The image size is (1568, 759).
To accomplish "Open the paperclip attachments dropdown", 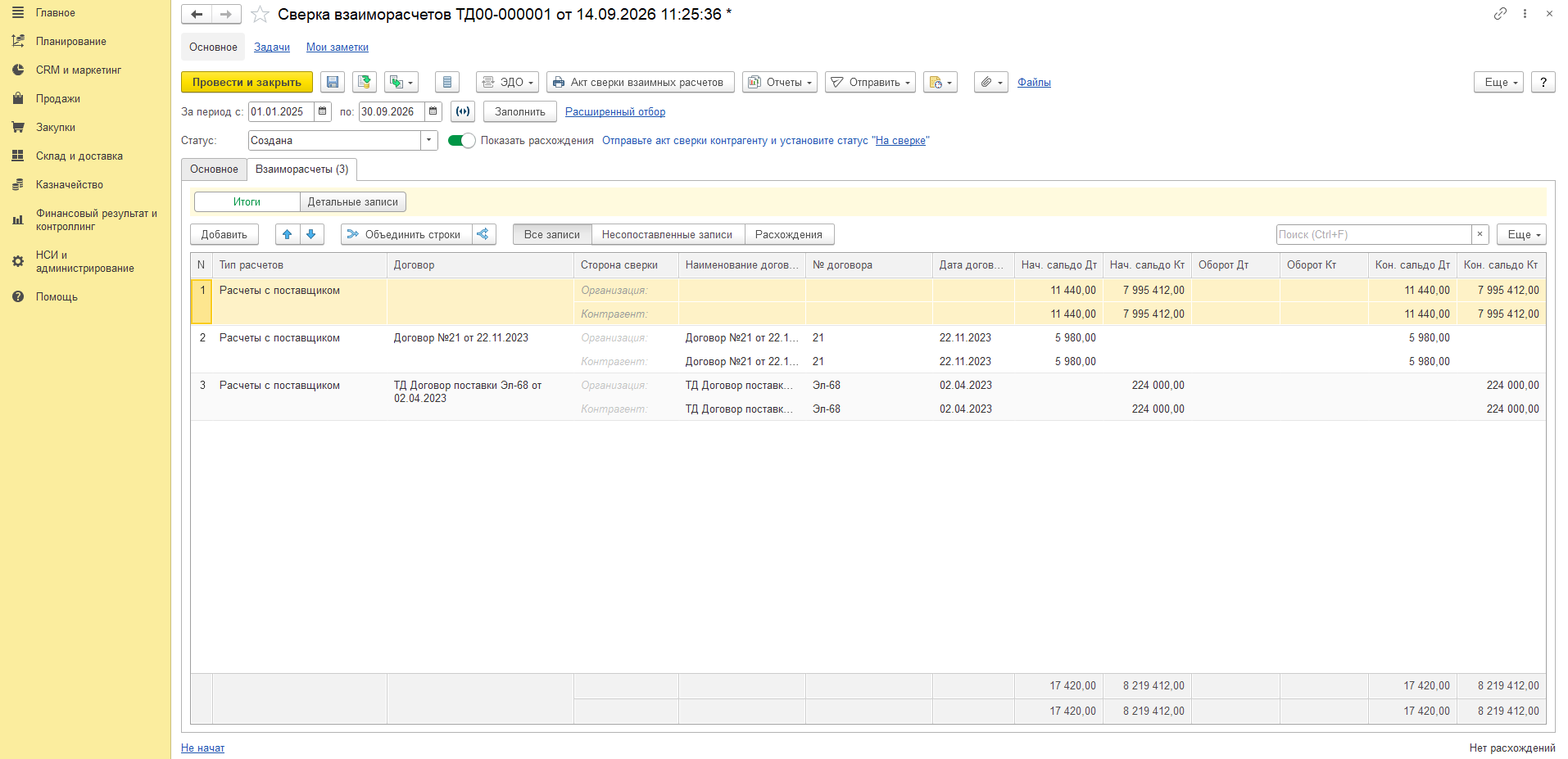I will [x=991, y=82].
